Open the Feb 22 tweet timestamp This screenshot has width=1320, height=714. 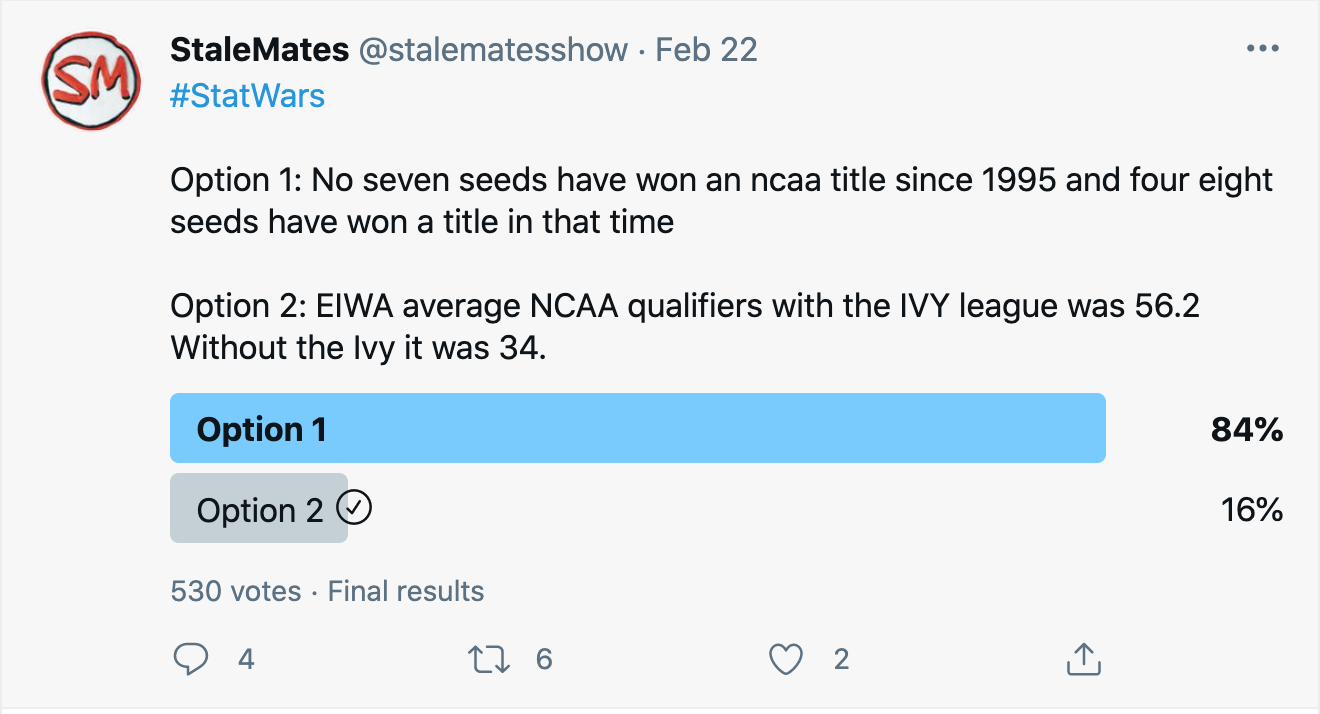[x=706, y=50]
